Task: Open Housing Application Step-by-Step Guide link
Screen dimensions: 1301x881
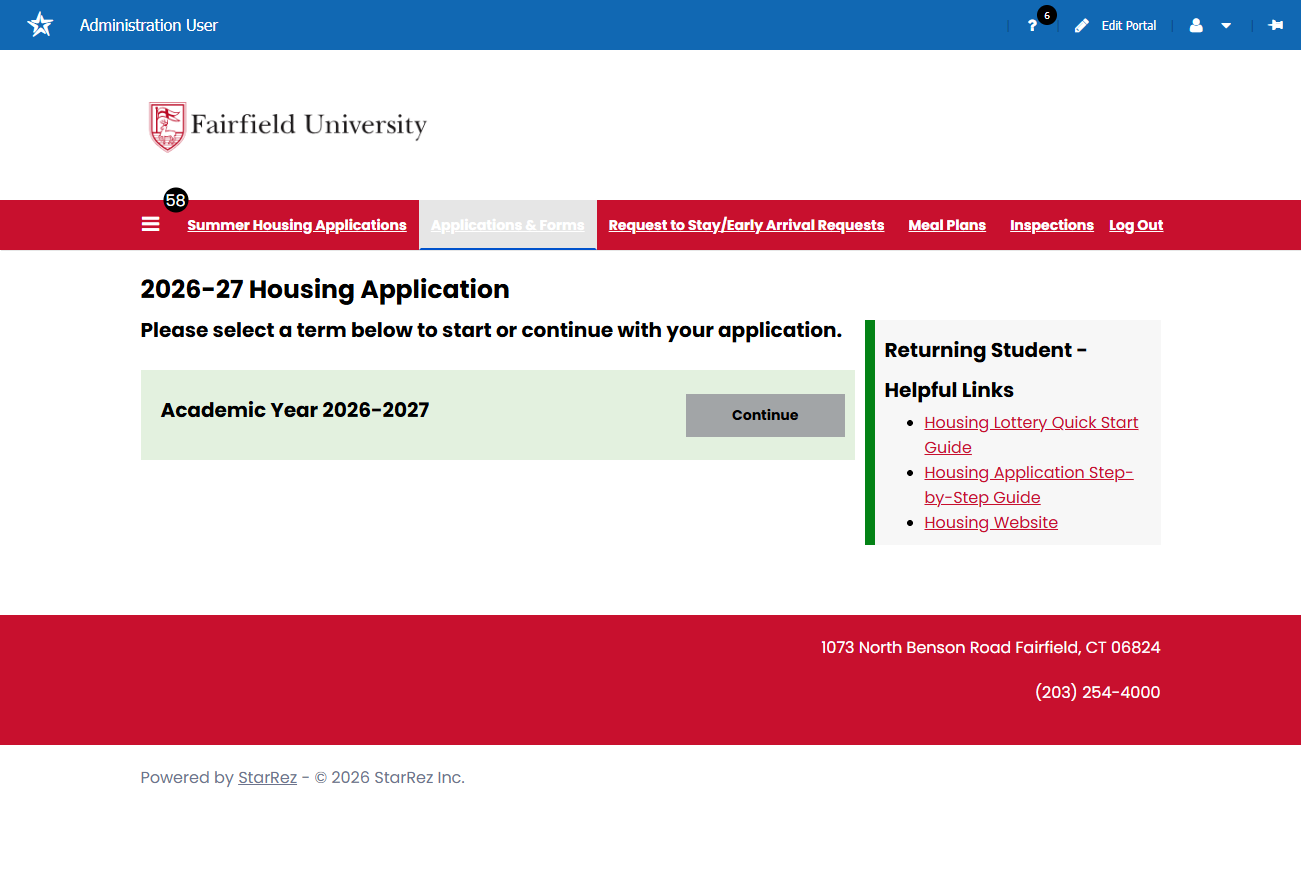Action: click(x=1029, y=485)
